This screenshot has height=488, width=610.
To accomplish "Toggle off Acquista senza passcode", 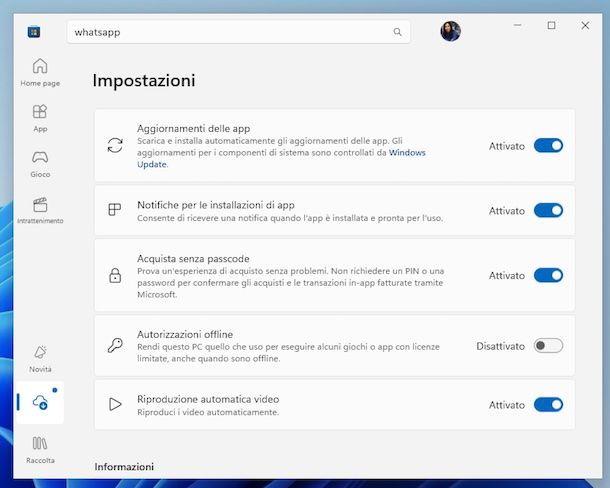I will 548,275.
